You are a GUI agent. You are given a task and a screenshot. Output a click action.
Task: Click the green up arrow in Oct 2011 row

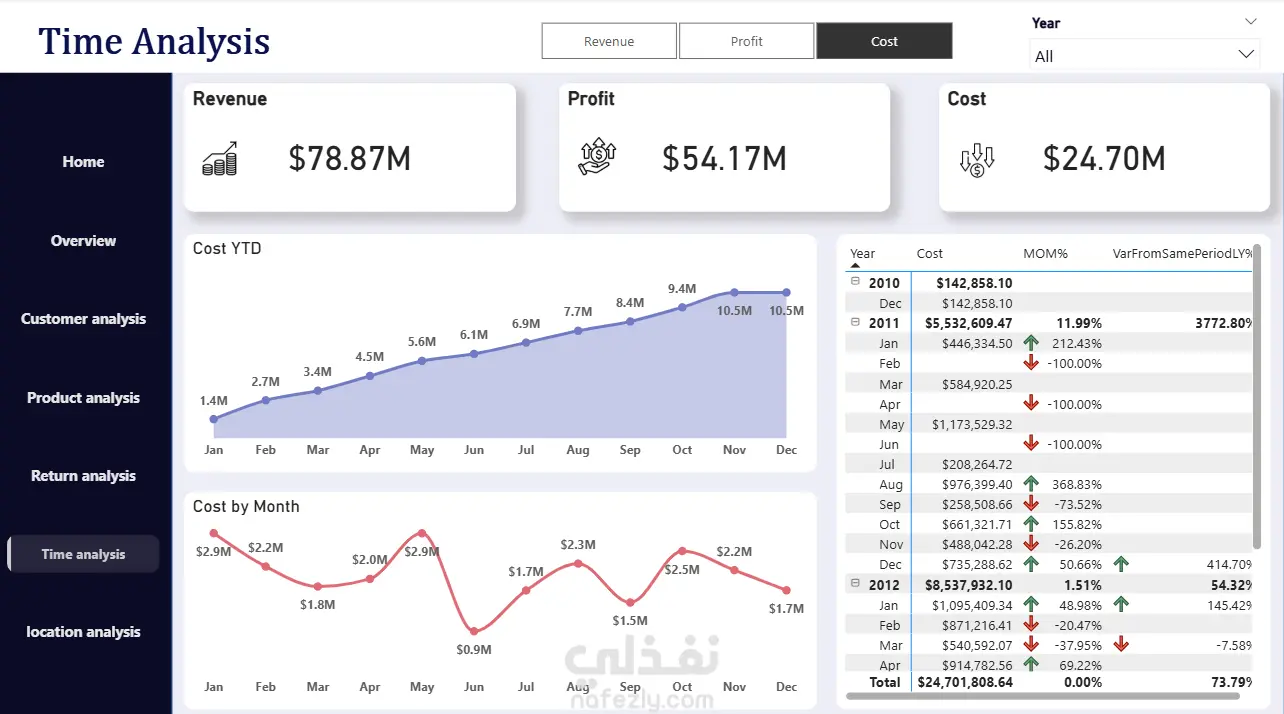(1031, 524)
